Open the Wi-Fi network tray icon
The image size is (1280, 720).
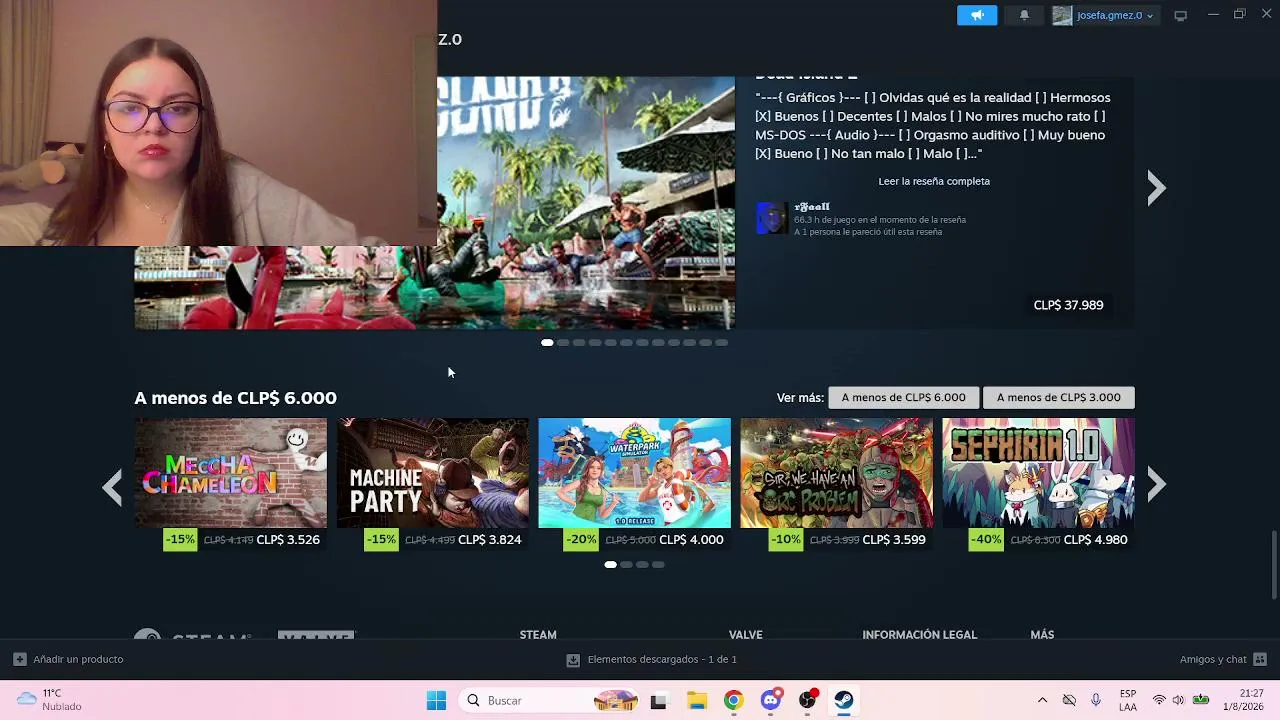pos(1159,700)
